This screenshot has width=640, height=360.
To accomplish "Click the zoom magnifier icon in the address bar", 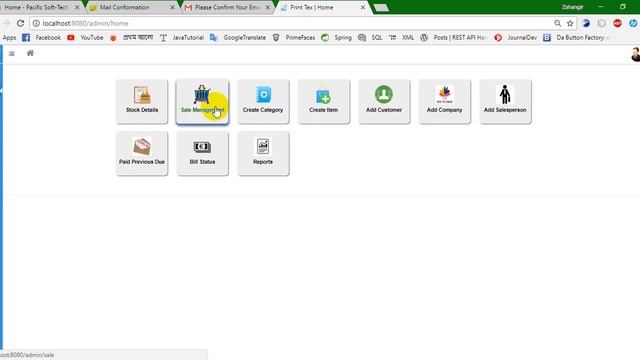I will pyautogui.click(x=558, y=23).
